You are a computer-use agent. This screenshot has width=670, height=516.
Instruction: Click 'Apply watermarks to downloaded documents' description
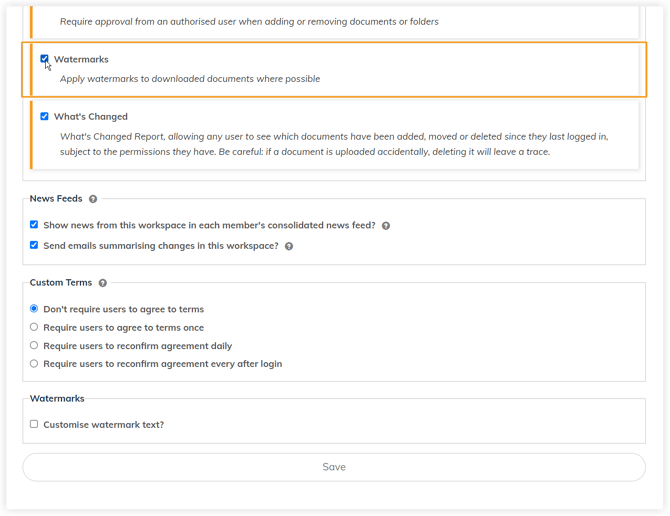(x=190, y=79)
